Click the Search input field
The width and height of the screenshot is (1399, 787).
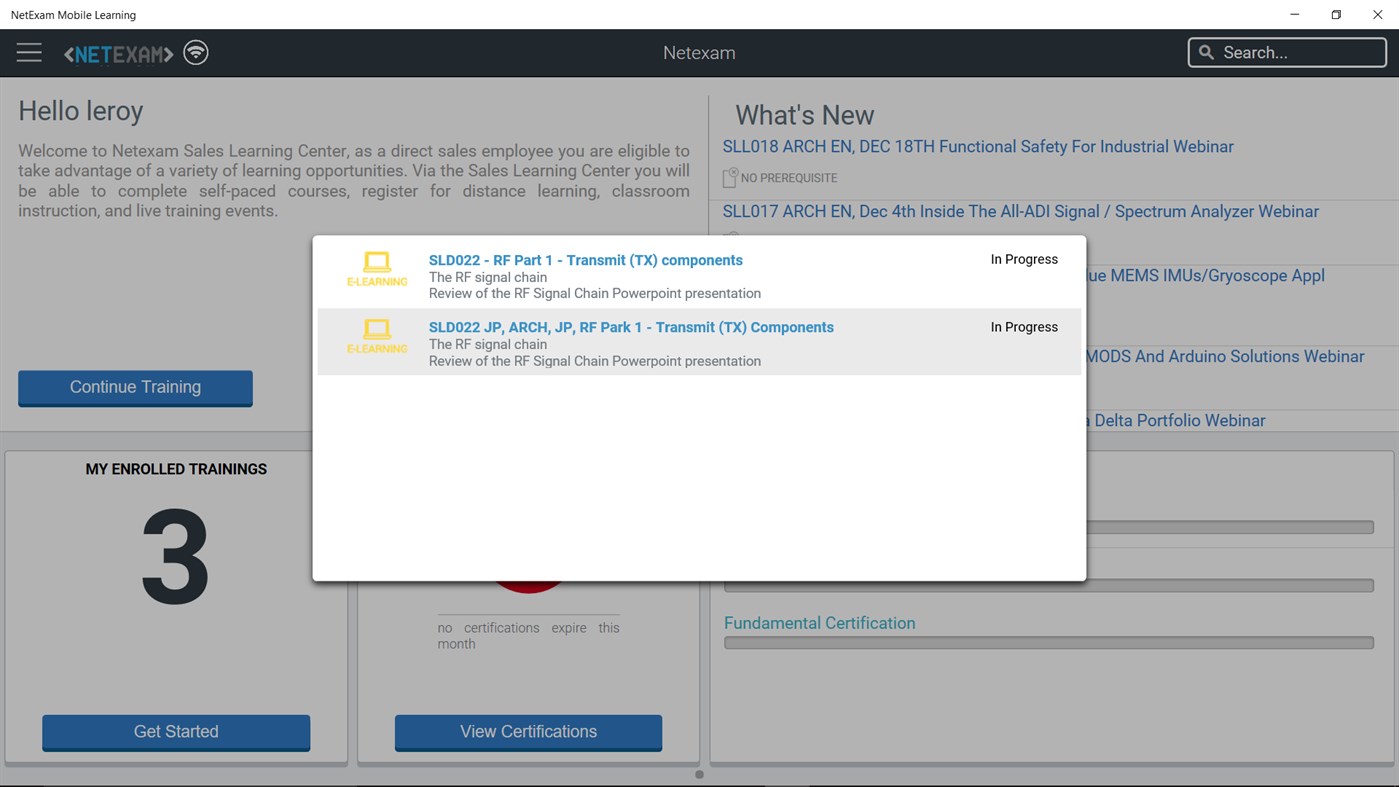pyautogui.click(x=1287, y=53)
